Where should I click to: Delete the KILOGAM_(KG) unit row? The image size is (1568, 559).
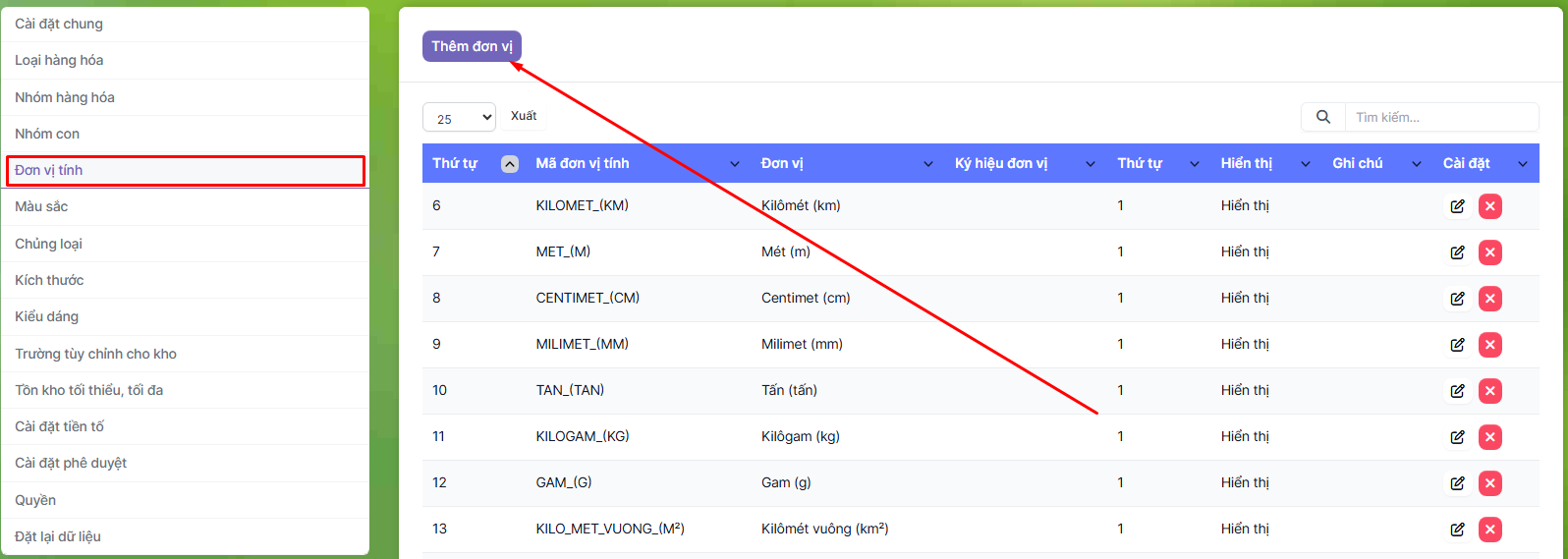pyautogui.click(x=1489, y=437)
